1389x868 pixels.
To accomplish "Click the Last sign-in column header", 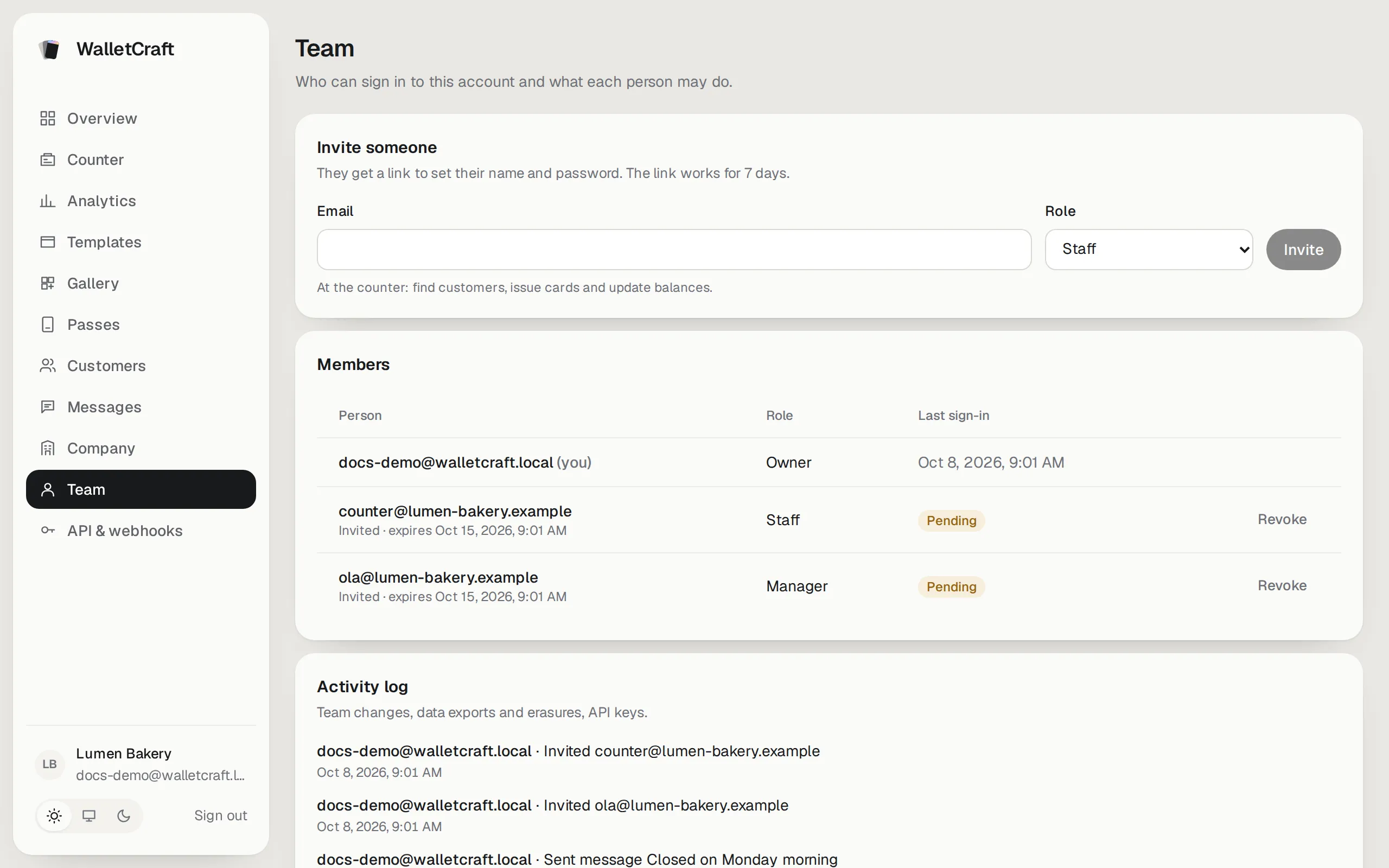I will pyautogui.click(x=953, y=416).
